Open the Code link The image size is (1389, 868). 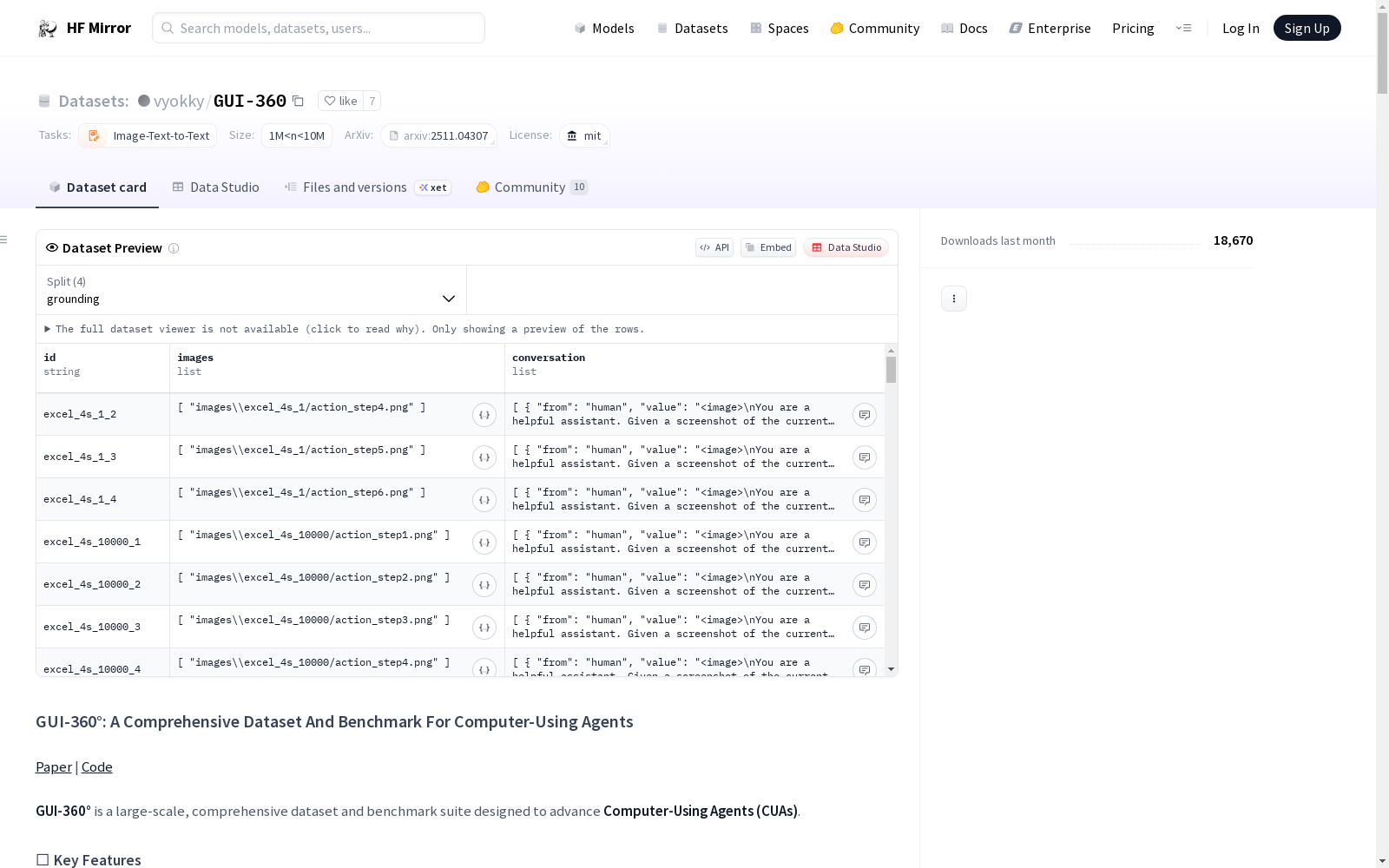coord(97,766)
